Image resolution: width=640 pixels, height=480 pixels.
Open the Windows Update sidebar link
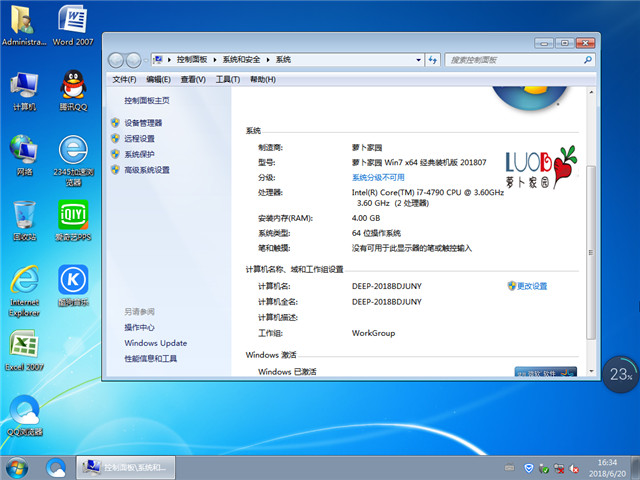156,343
